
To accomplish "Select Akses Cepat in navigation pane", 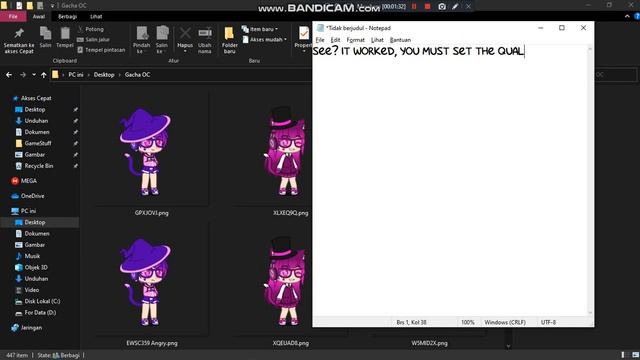I will [36, 98].
